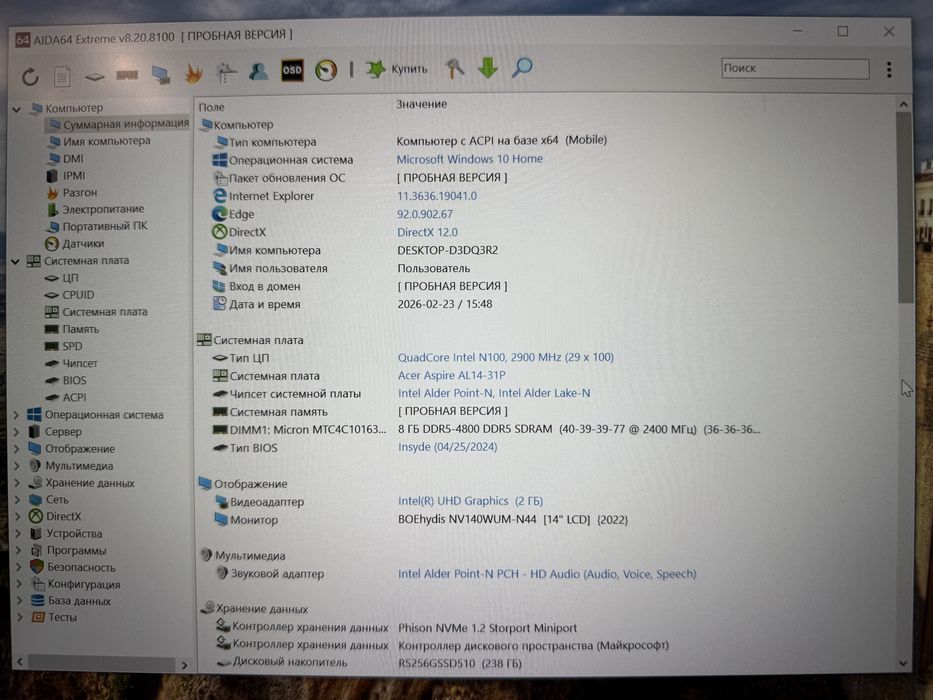Expand the Отображение tree node

click(x=17, y=449)
